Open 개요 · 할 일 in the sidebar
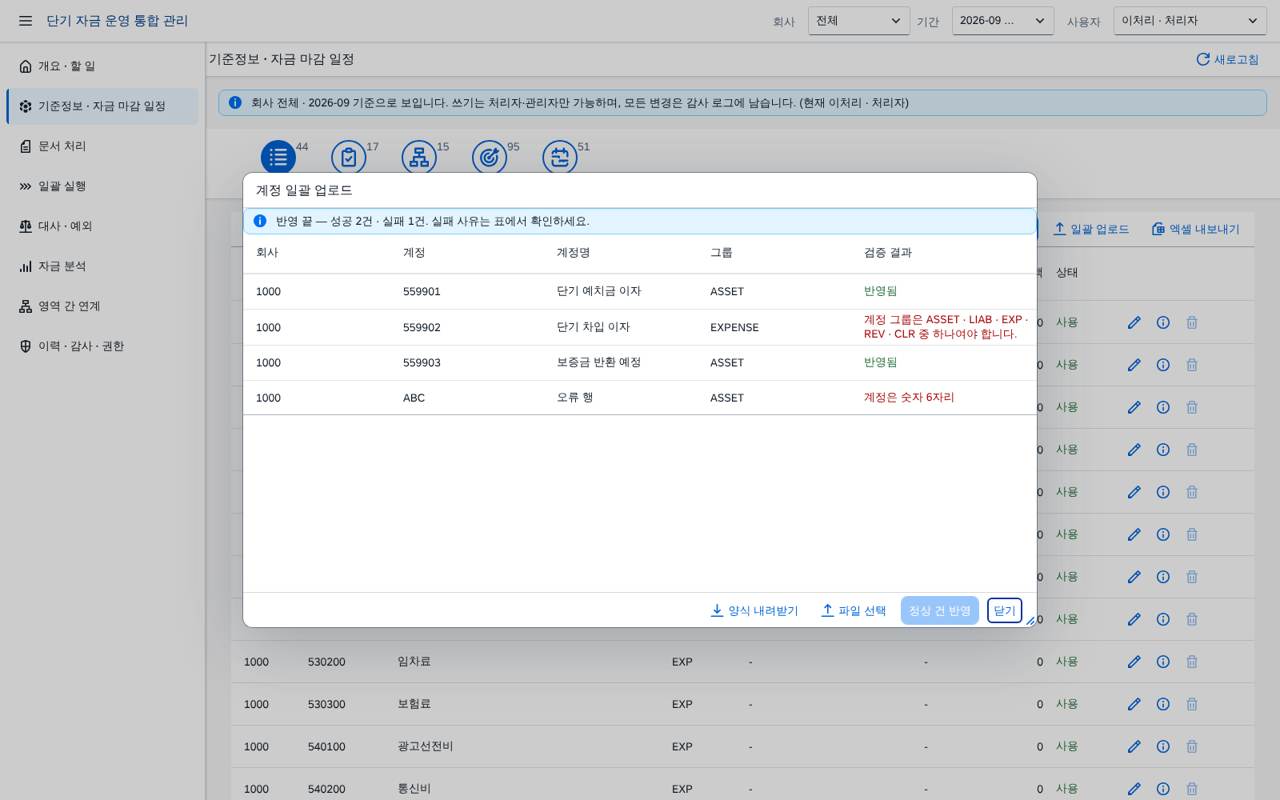The image size is (1280, 800). pos(102,66)
